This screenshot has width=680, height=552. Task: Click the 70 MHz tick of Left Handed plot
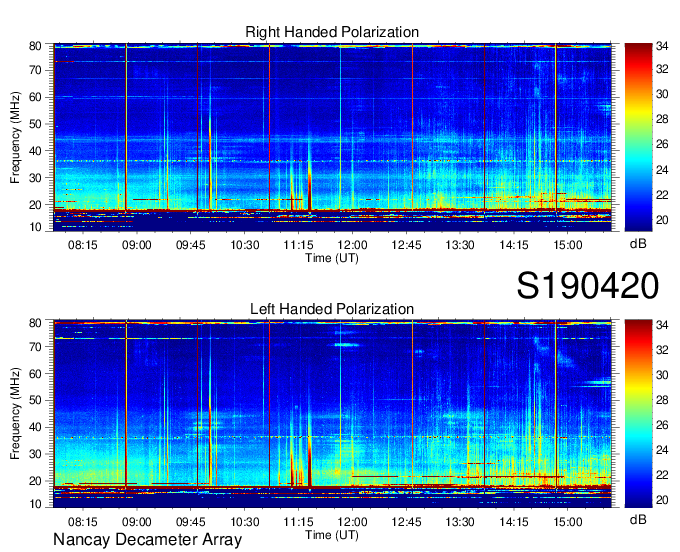point(35,347)
